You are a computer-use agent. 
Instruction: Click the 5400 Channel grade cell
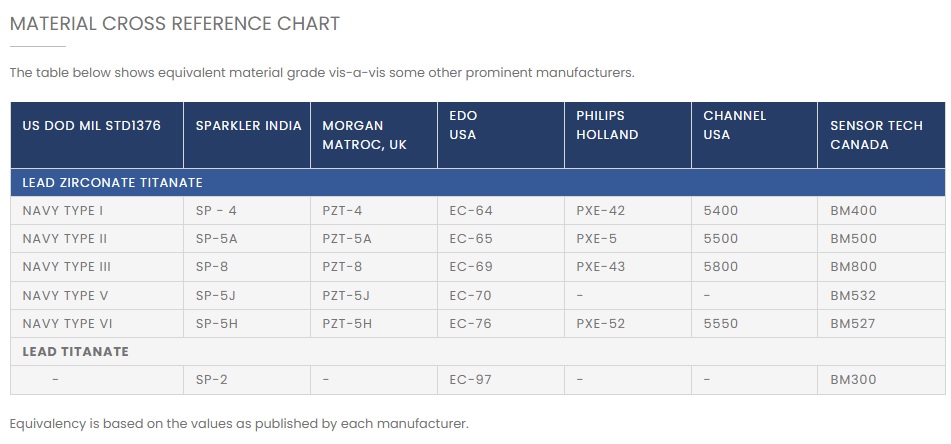720,211
